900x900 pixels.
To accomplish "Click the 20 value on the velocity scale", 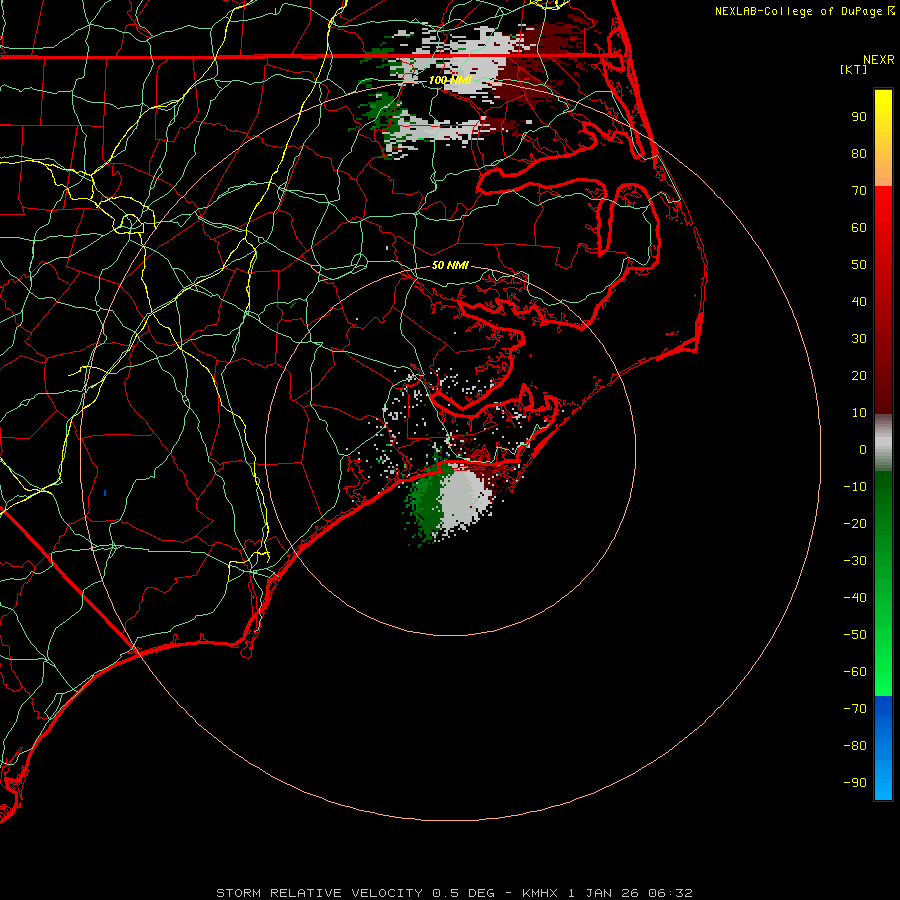I will coord(859,376).
